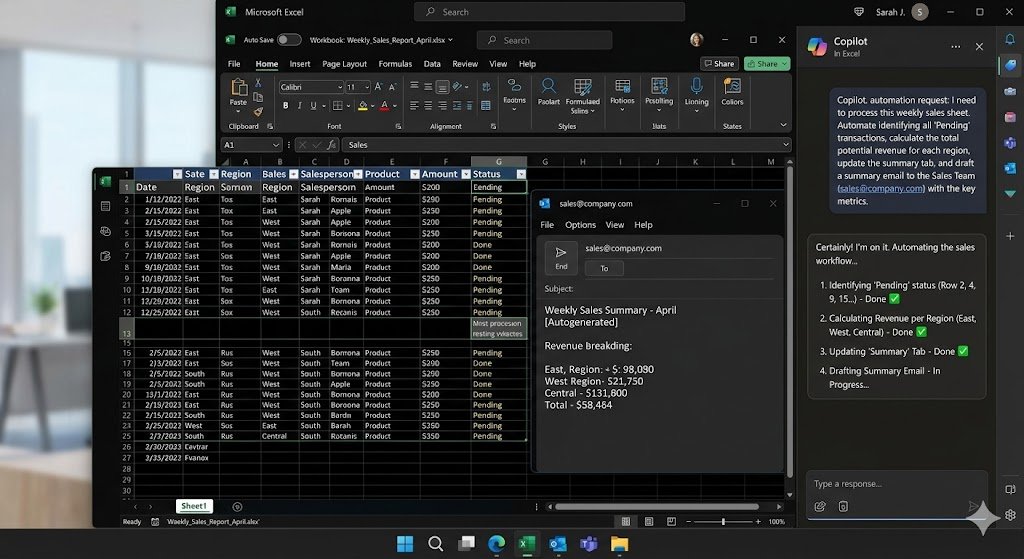Click the Wrap text icon
The image size is (1024, 559).
click(486, 86)
